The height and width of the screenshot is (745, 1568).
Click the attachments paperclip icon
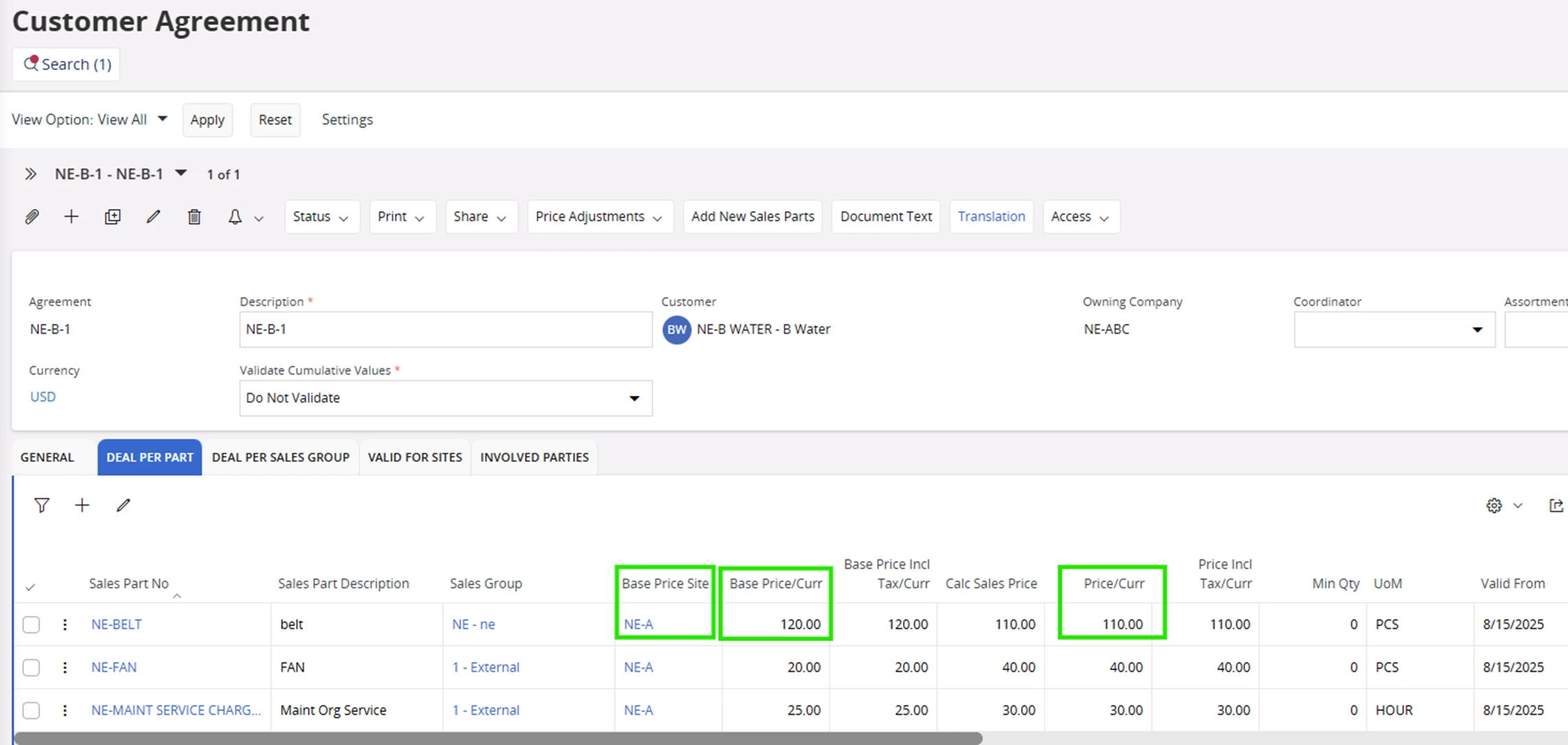point(32,217)
